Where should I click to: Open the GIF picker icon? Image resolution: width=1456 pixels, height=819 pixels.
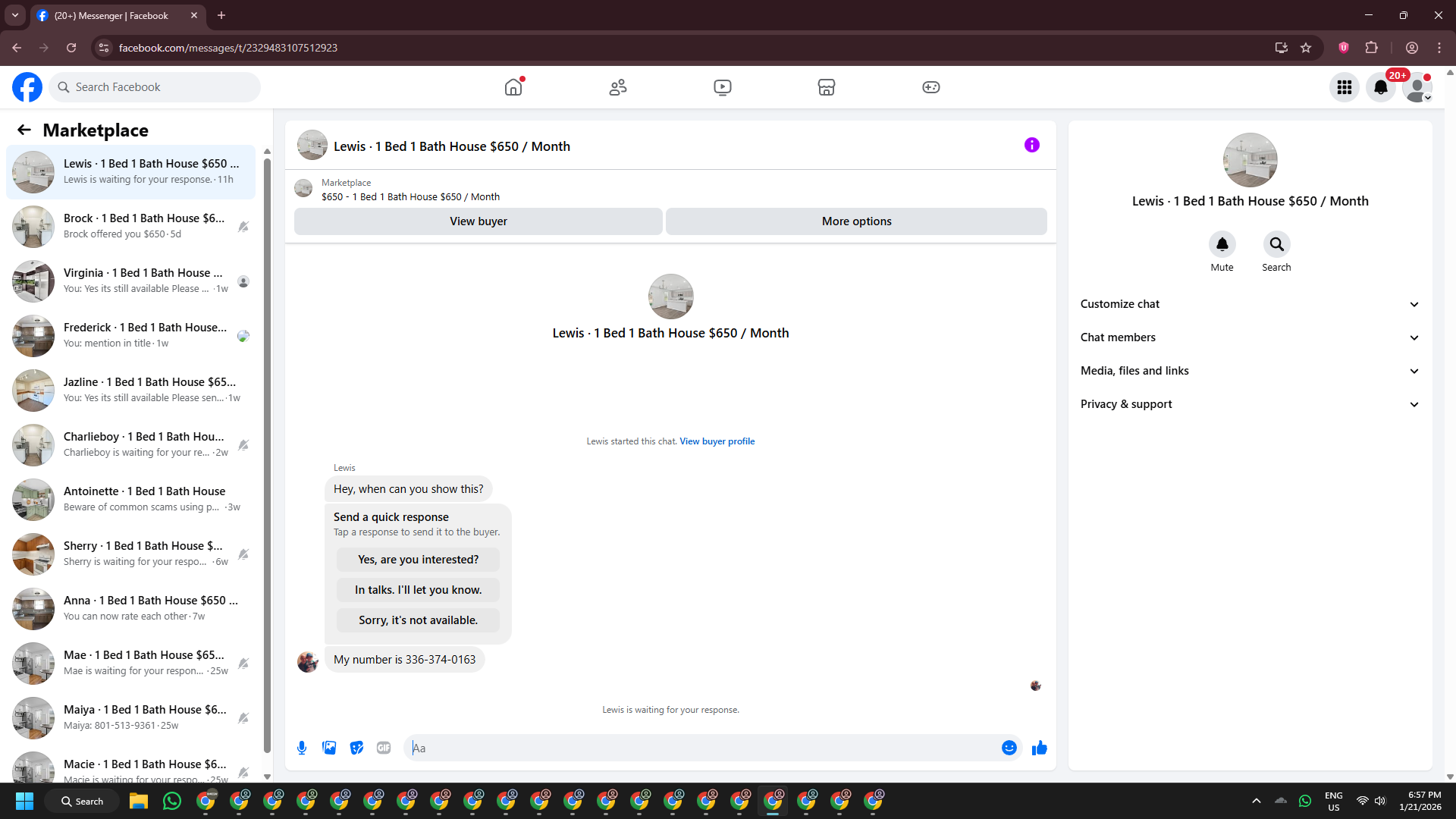click(384, 748)
